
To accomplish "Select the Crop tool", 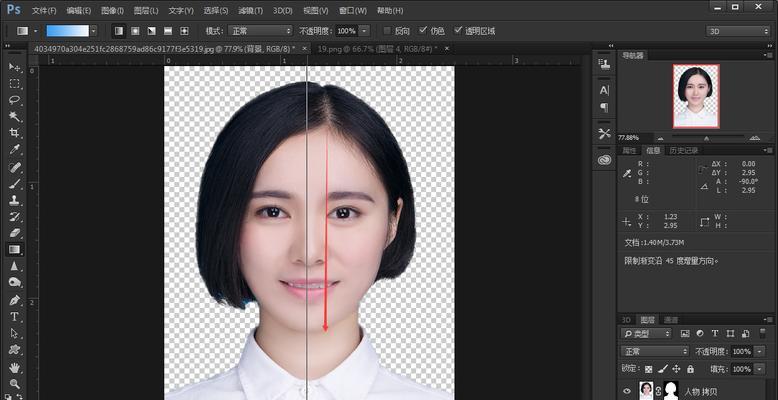I will coord(15,133).
